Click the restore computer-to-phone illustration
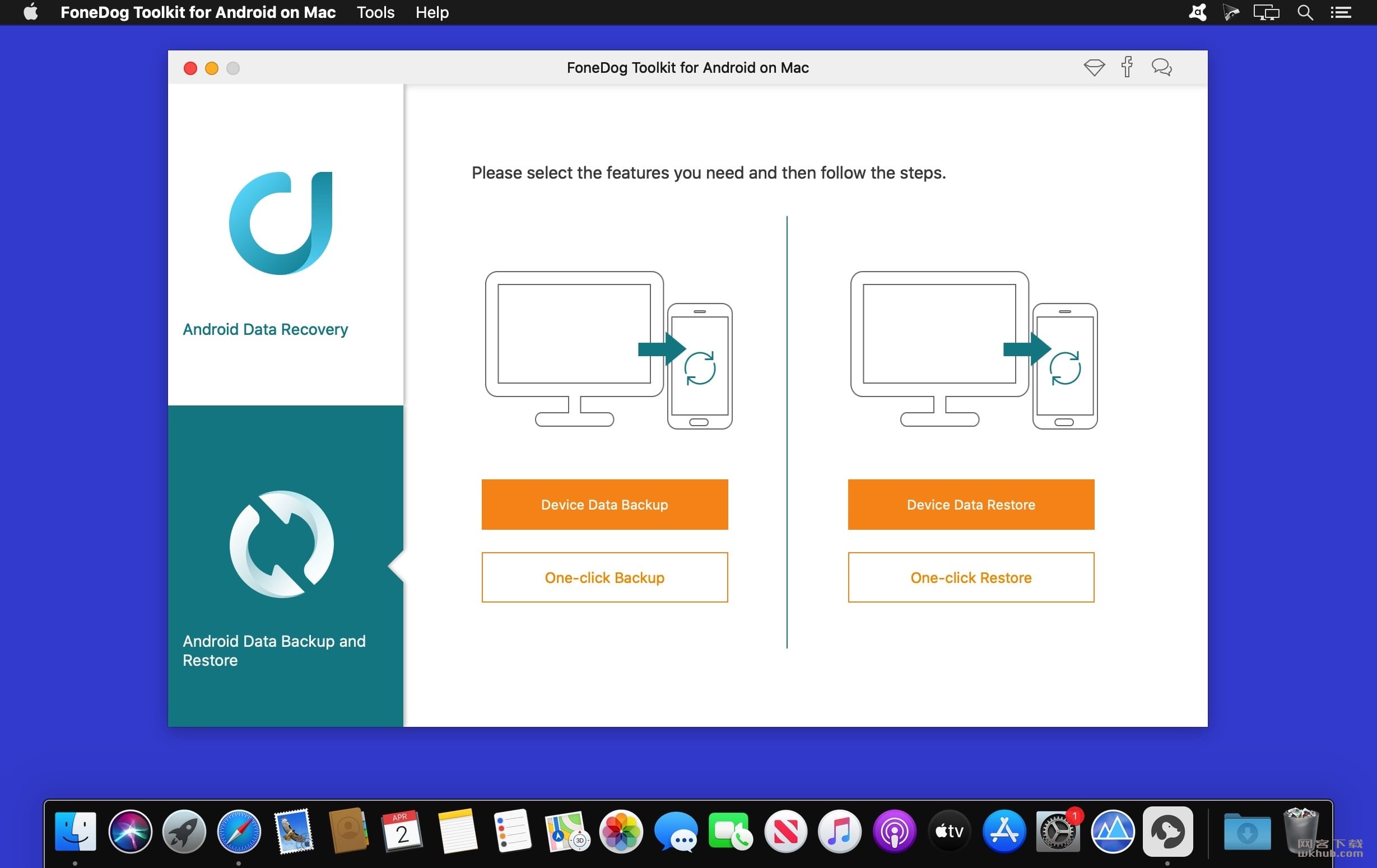 [x=974, y=350]
